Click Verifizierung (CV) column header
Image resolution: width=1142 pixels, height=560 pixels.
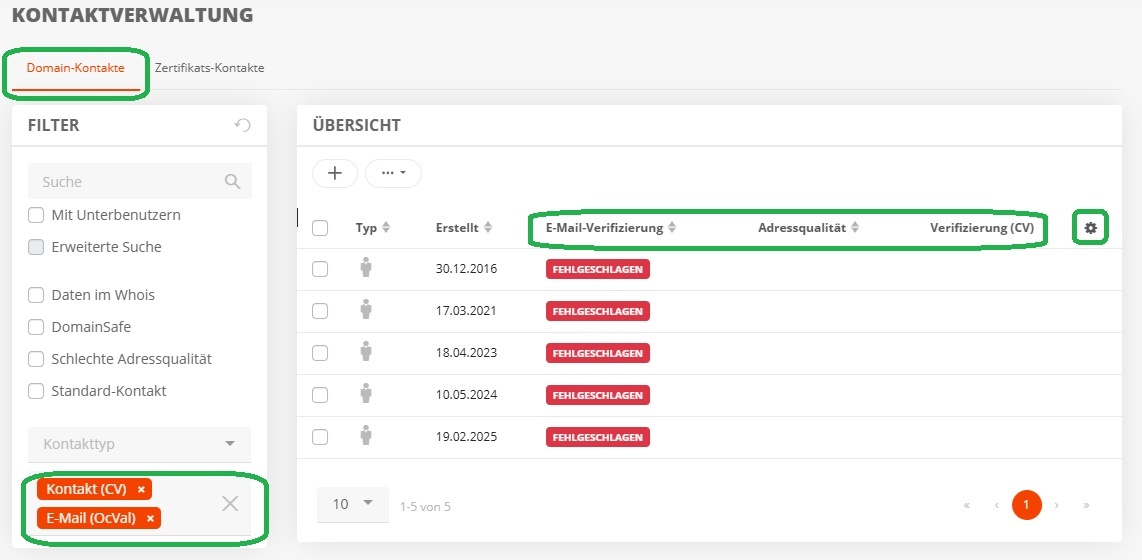982,228
